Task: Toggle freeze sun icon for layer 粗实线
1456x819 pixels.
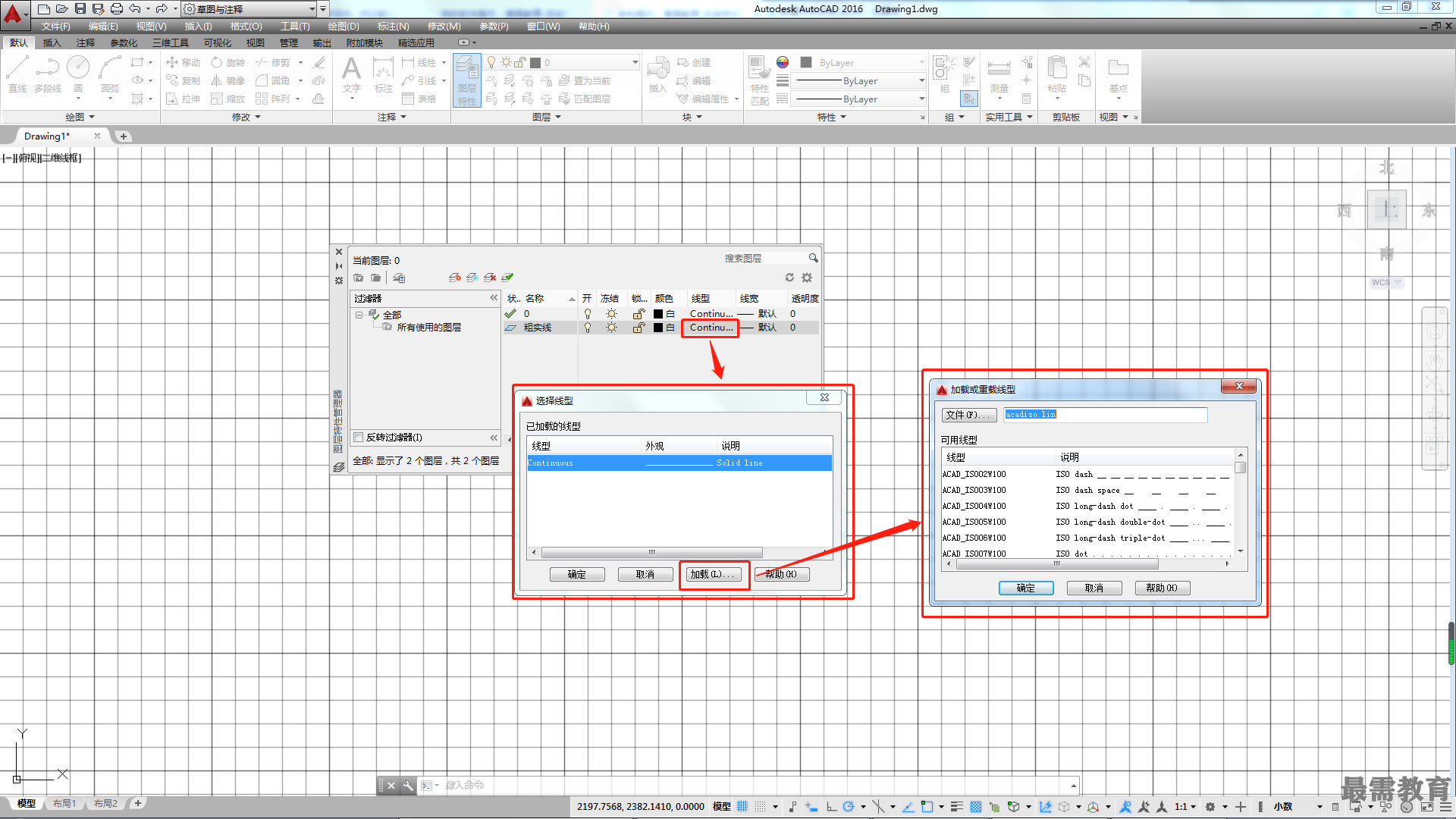Action: (x=611, y=328)
